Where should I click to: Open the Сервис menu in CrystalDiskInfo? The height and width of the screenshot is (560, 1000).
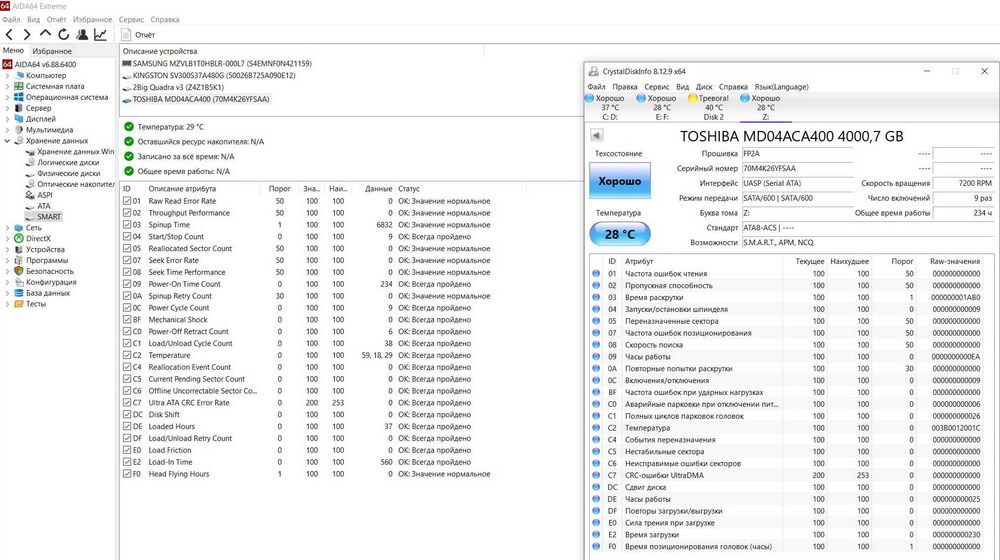(656, 87)
